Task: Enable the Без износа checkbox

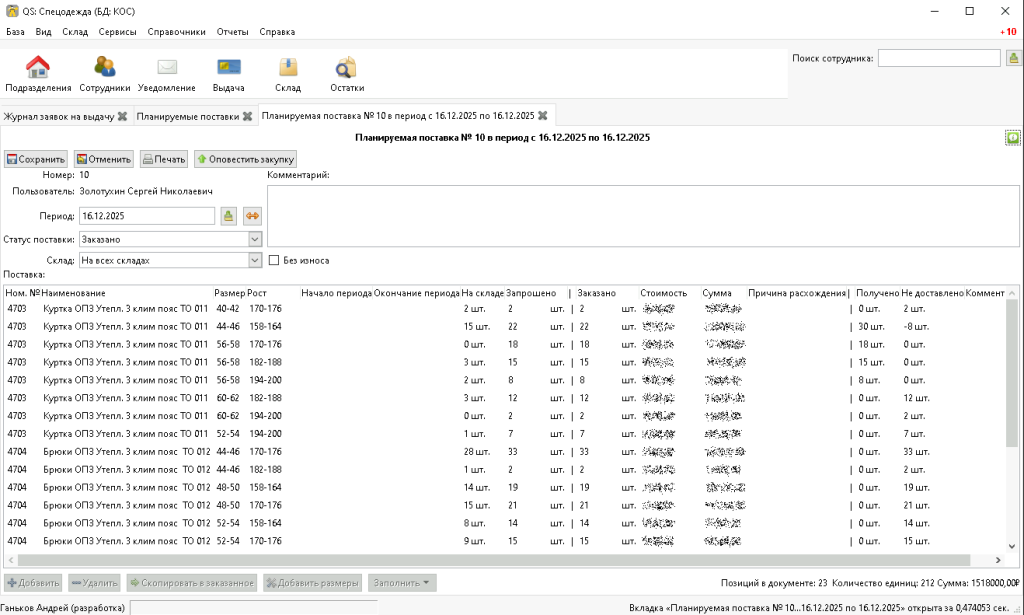Action: click(275, 261)
